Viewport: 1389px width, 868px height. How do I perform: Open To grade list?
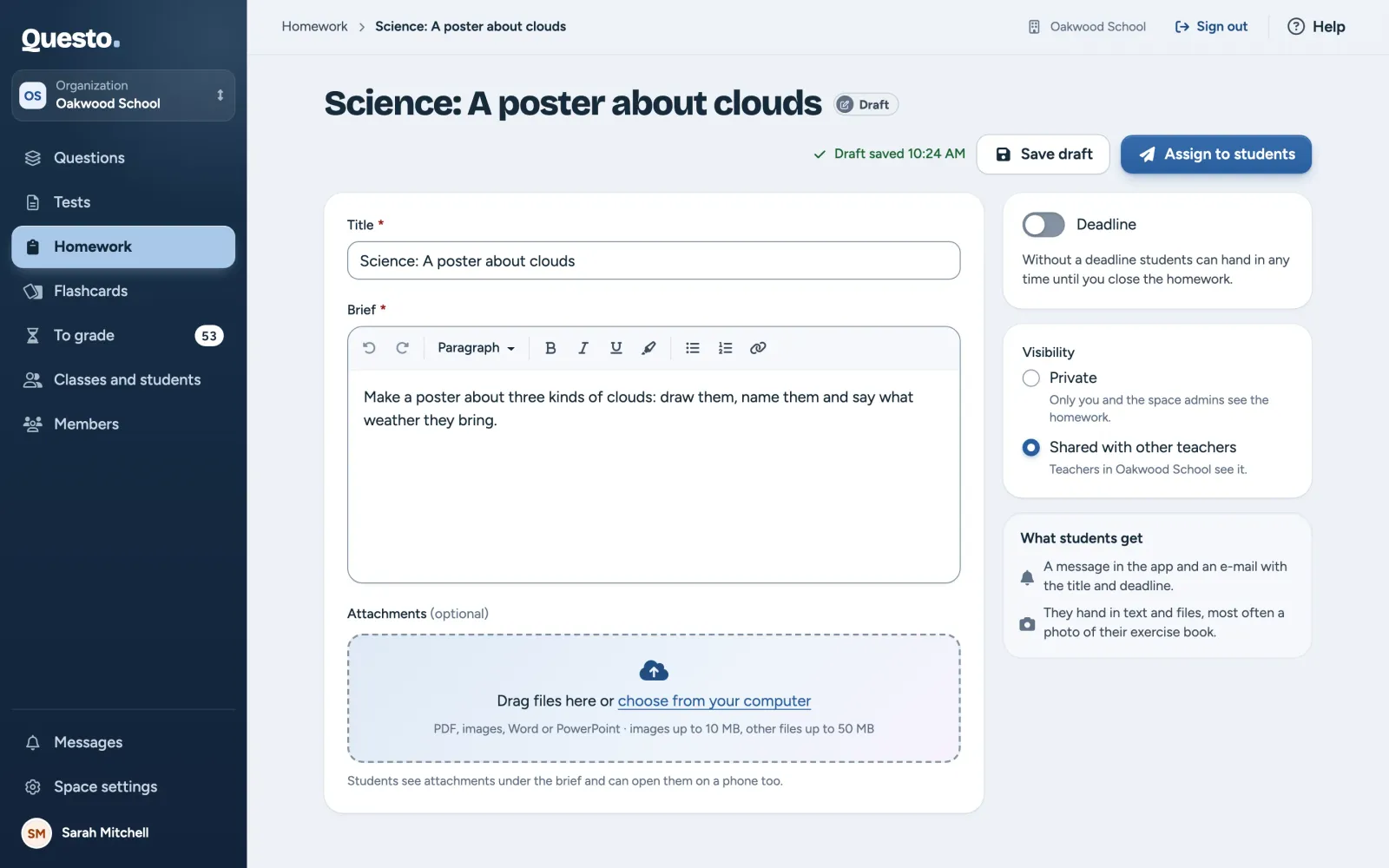tap(123, 335)
